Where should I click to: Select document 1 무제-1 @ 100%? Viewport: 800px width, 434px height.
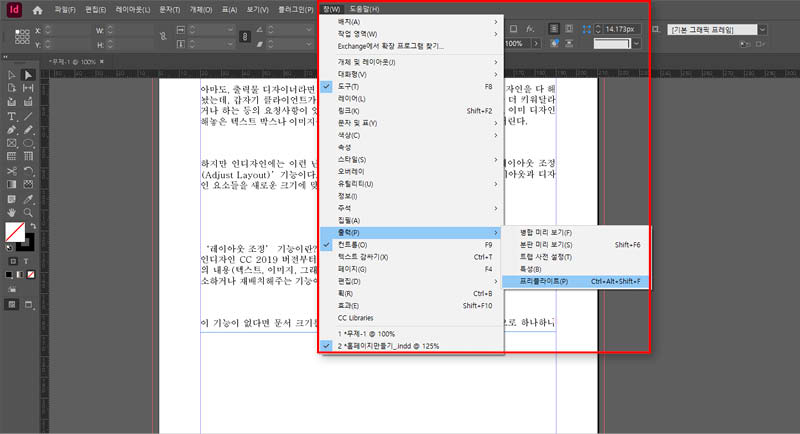pyautogui.click(x=411, y=334)
